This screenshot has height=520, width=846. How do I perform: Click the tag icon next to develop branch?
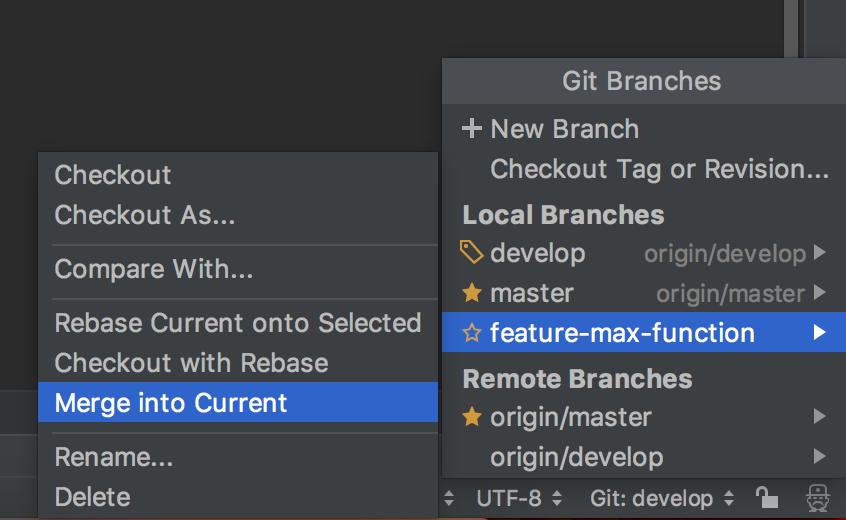pyautogui.click(x=472, y=252)
